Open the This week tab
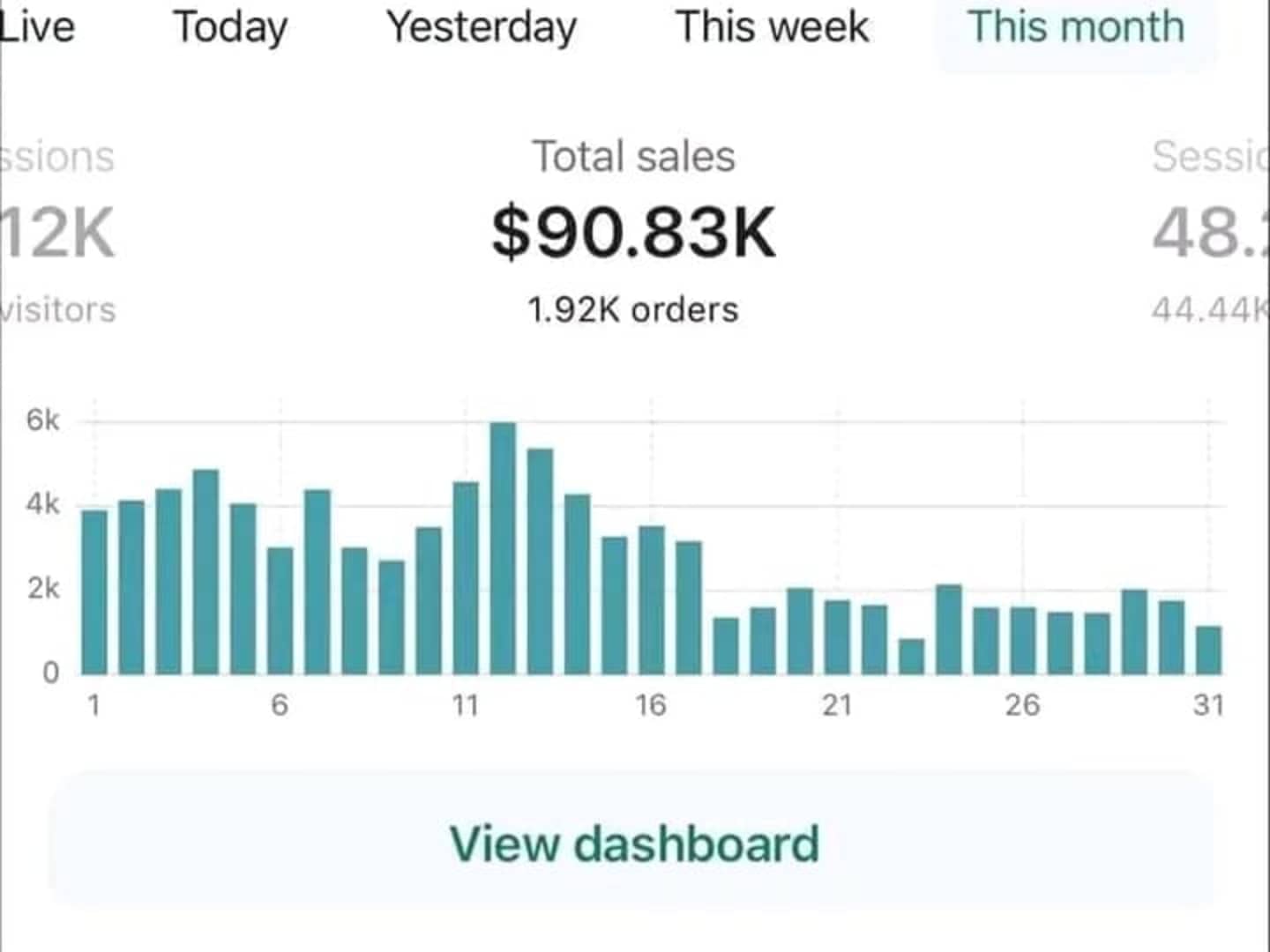1270x952 pixels. click(x=772, y=27)
